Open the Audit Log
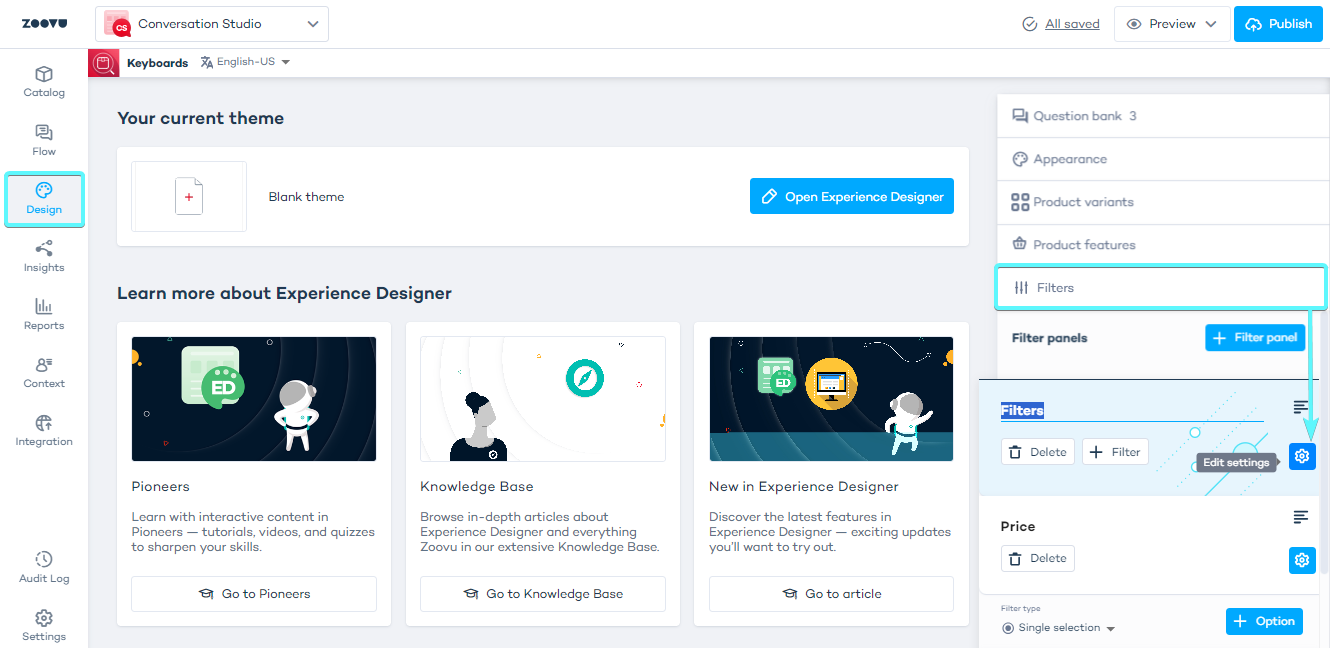1330x648 pixels. click(44, 567)
